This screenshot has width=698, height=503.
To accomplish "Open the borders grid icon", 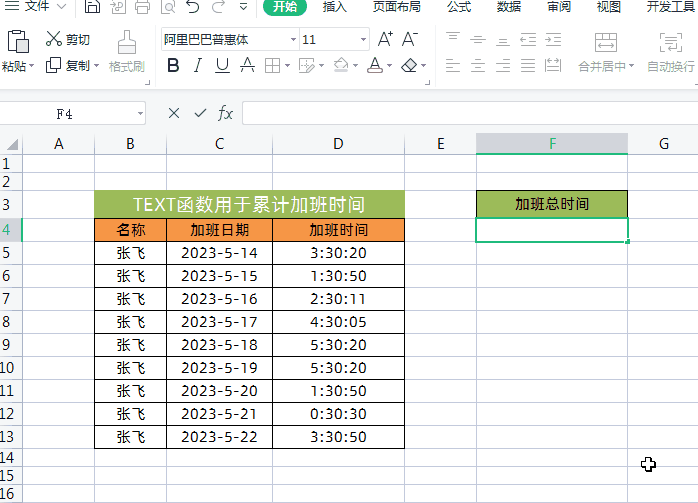I will pyautogui.click(x=272, y=65).
